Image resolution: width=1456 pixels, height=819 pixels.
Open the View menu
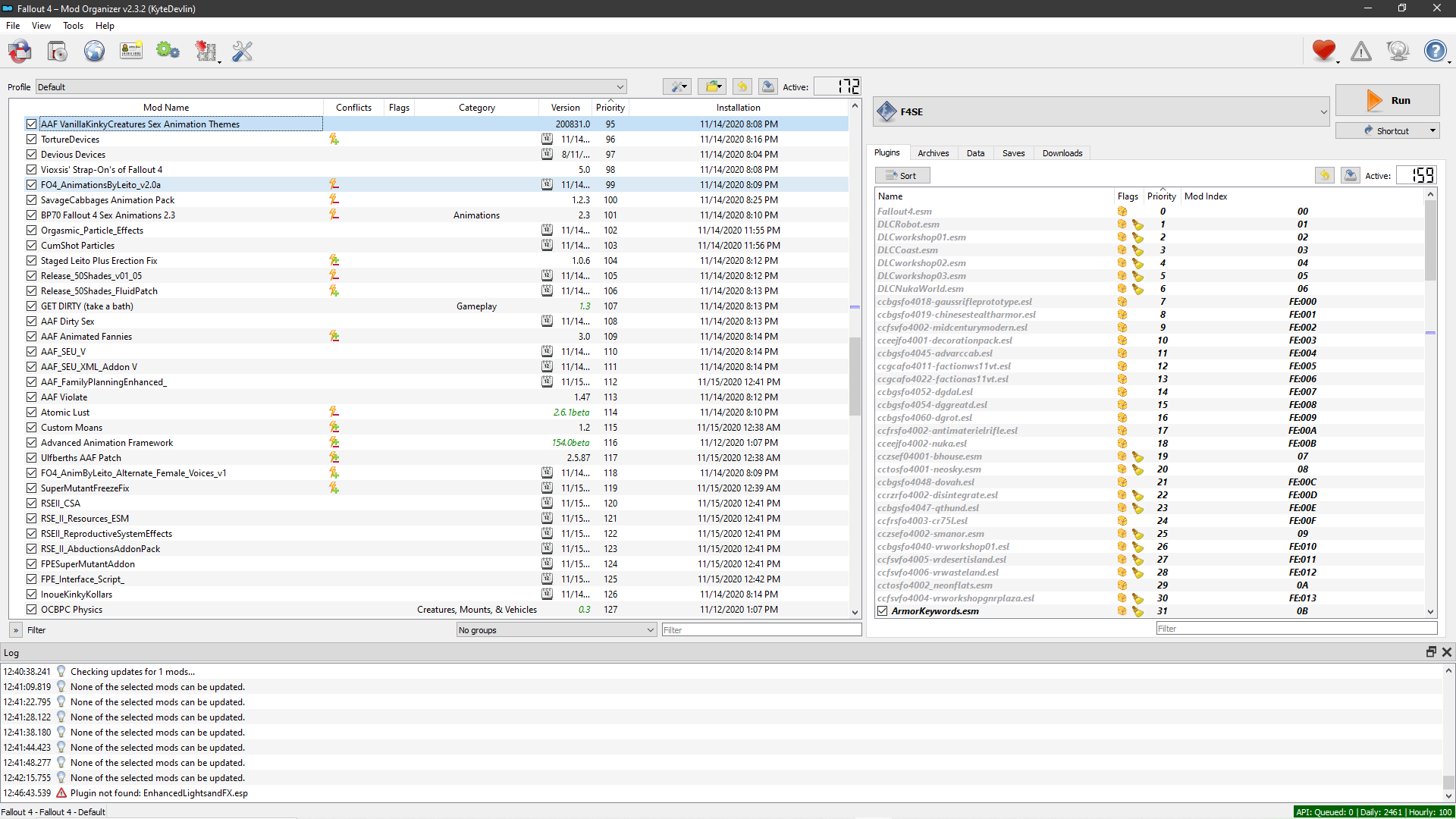[x=41, y=26]
